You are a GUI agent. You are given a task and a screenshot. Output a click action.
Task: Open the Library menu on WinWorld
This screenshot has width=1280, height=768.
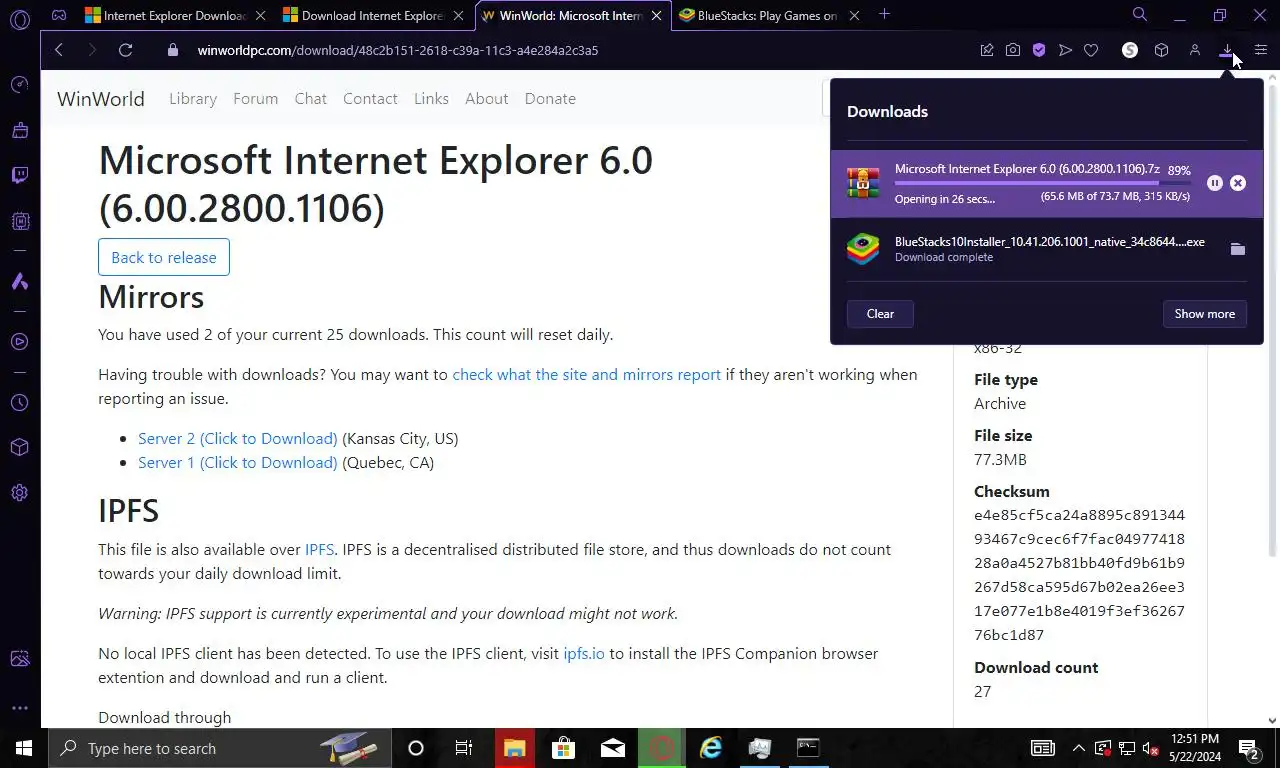(x=193, y=98)
